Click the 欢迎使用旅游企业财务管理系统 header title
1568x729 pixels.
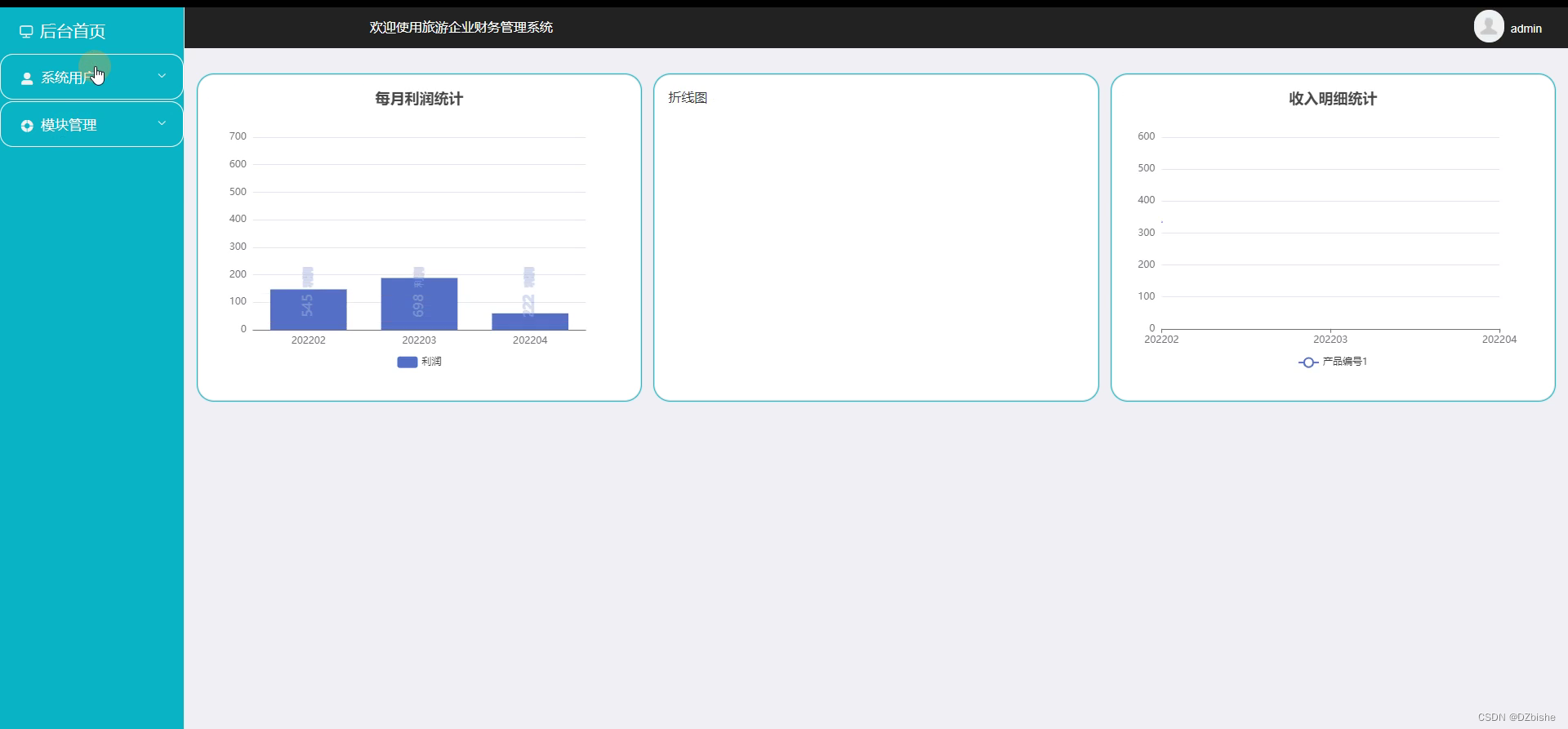[461, 27]
